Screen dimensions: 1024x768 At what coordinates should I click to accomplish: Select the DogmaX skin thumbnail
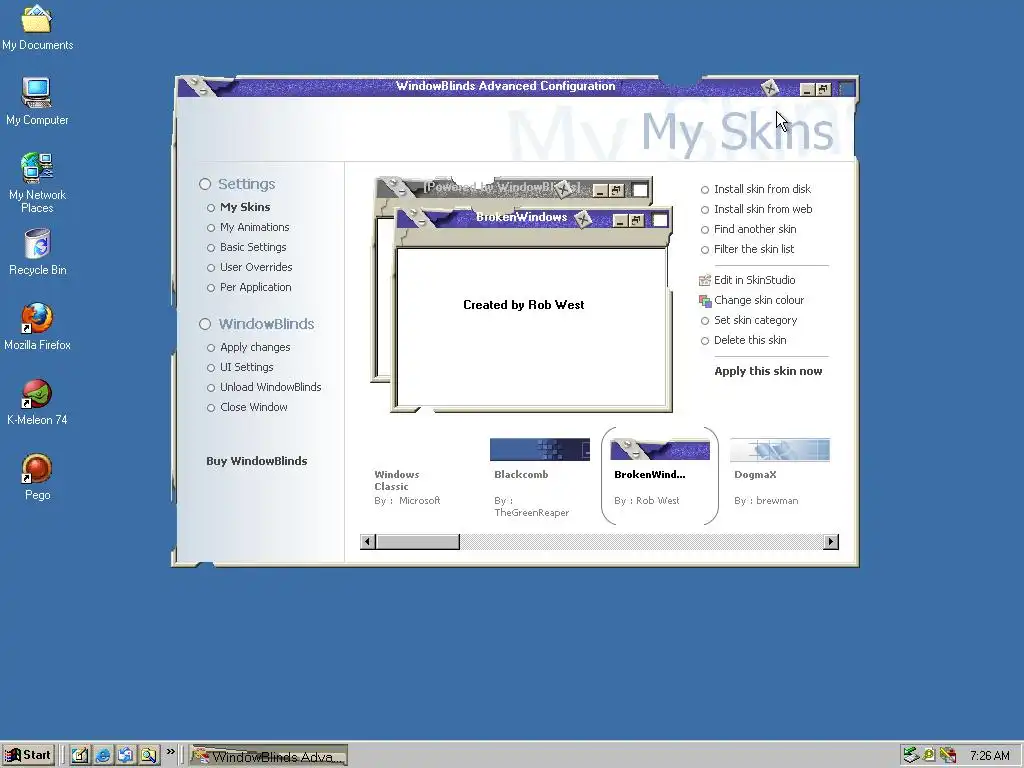tap(780, 450)
